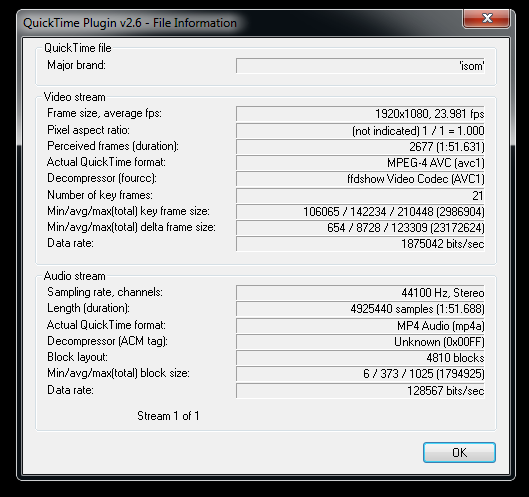Select the MP4 Audio (mp4a) format field
This screenshot has width=529, height=497.
tap(360, 326)
